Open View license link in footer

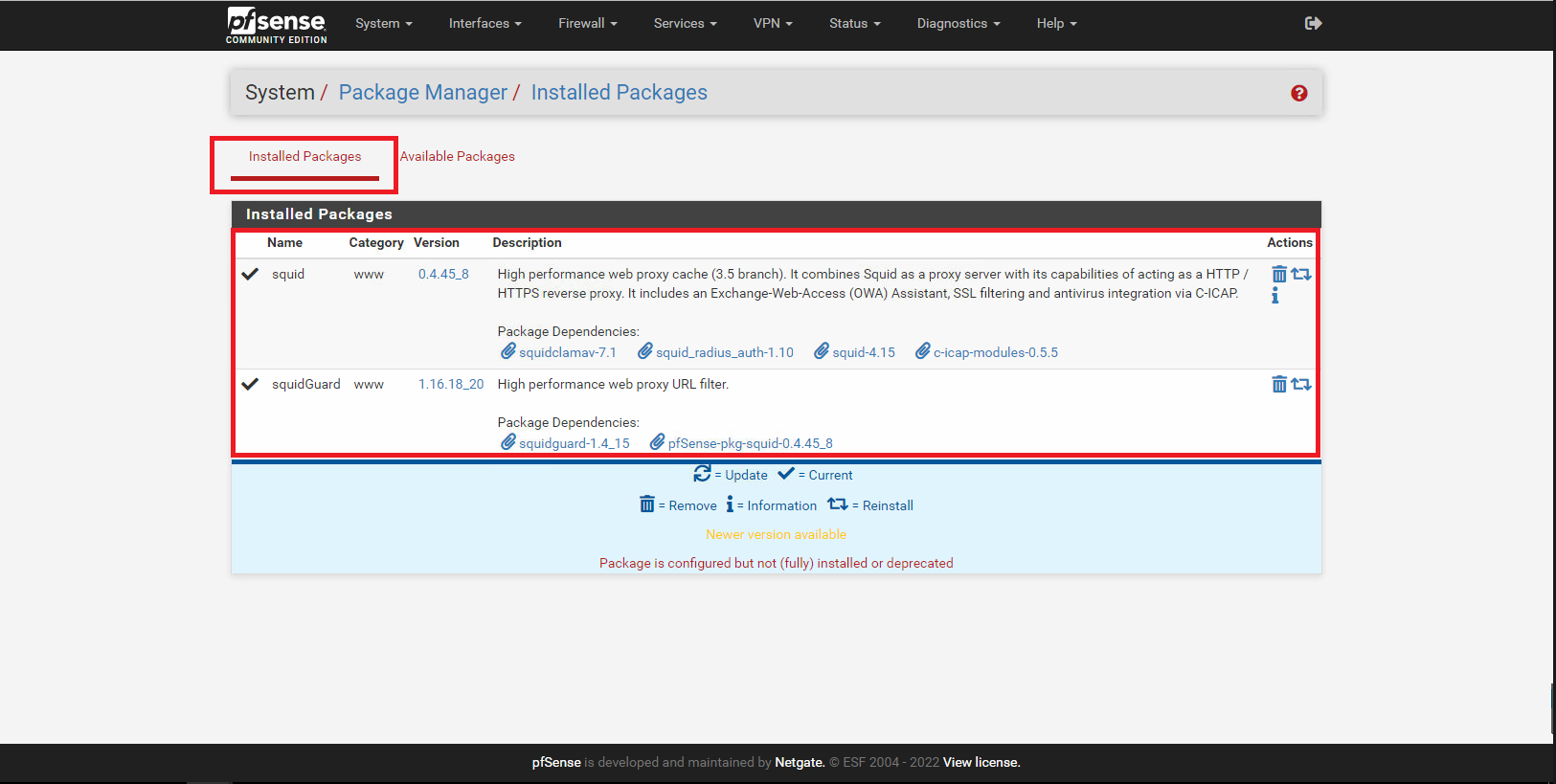tap(981, 762)
